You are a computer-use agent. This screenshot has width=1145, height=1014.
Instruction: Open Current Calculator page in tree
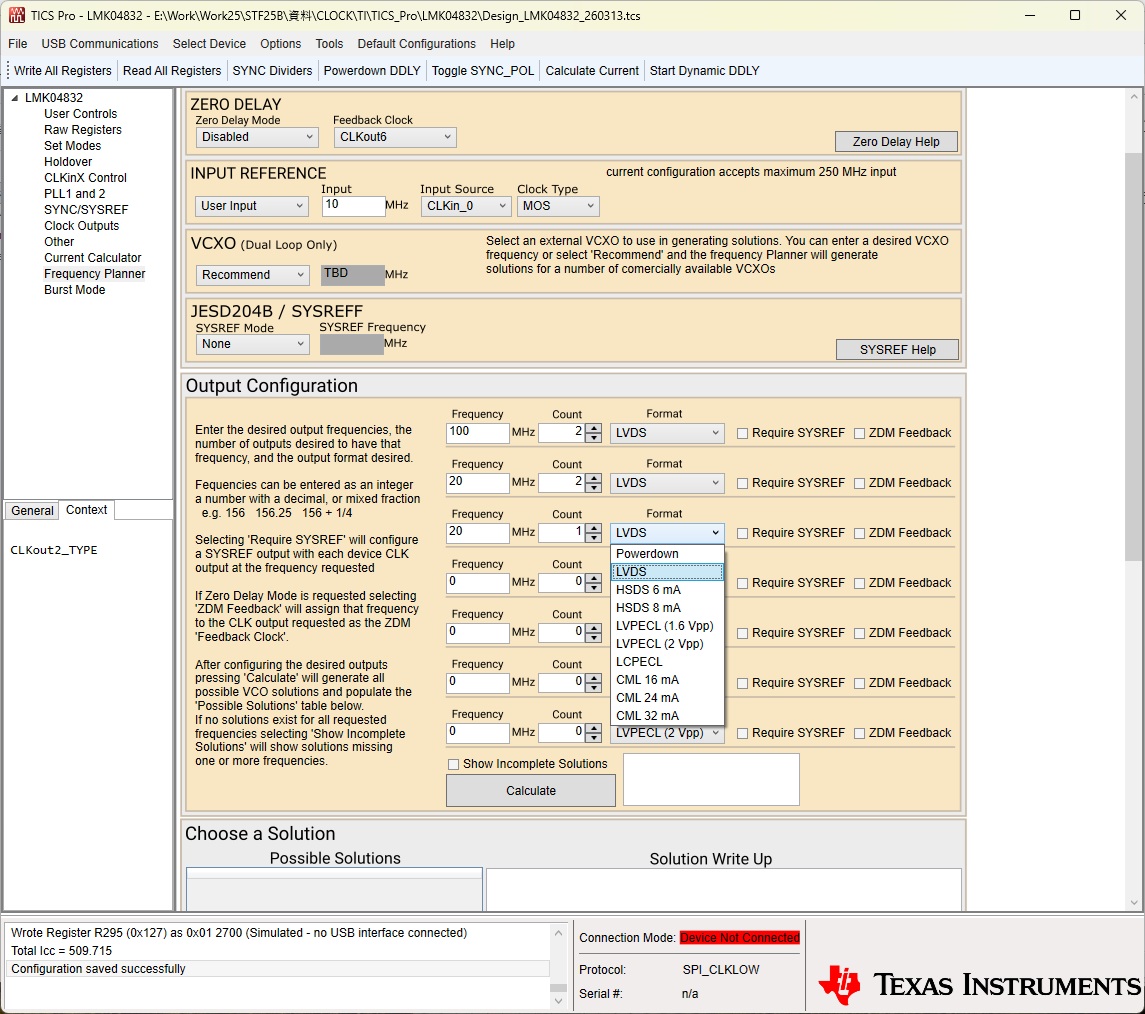coord(93,258)
